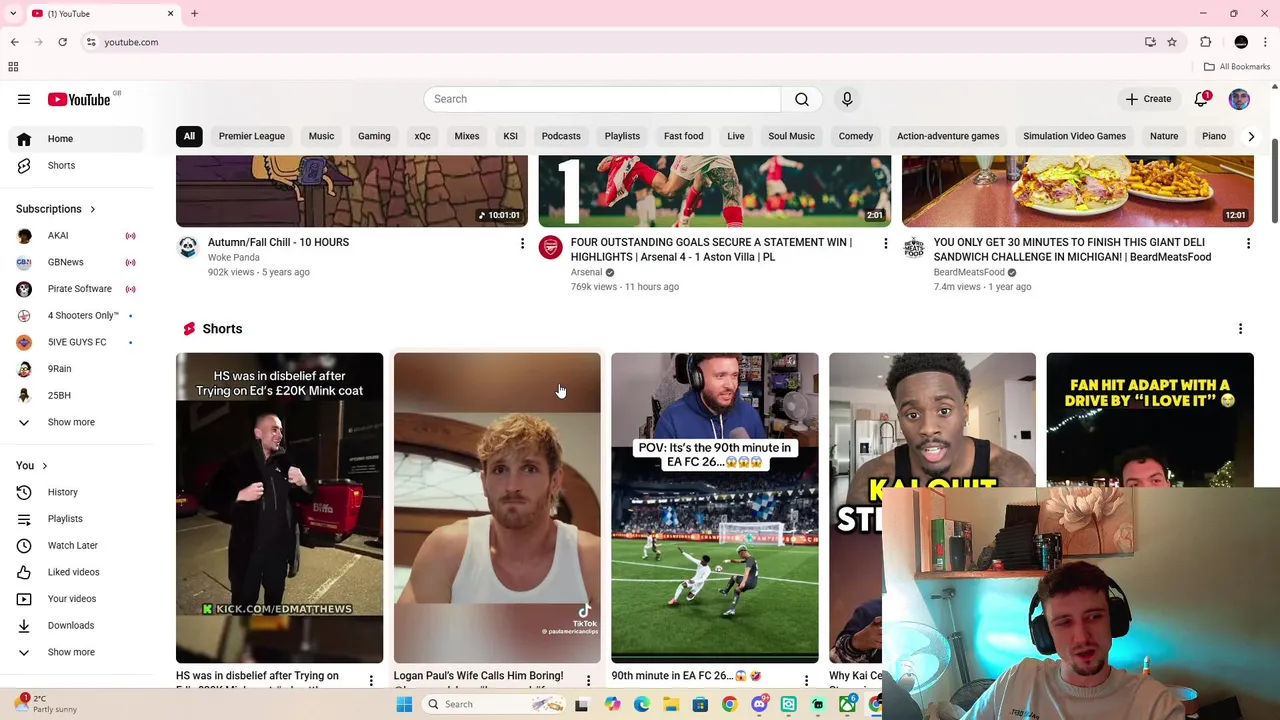Open options for BeardMeatsFood video

tap(1248, 243)
